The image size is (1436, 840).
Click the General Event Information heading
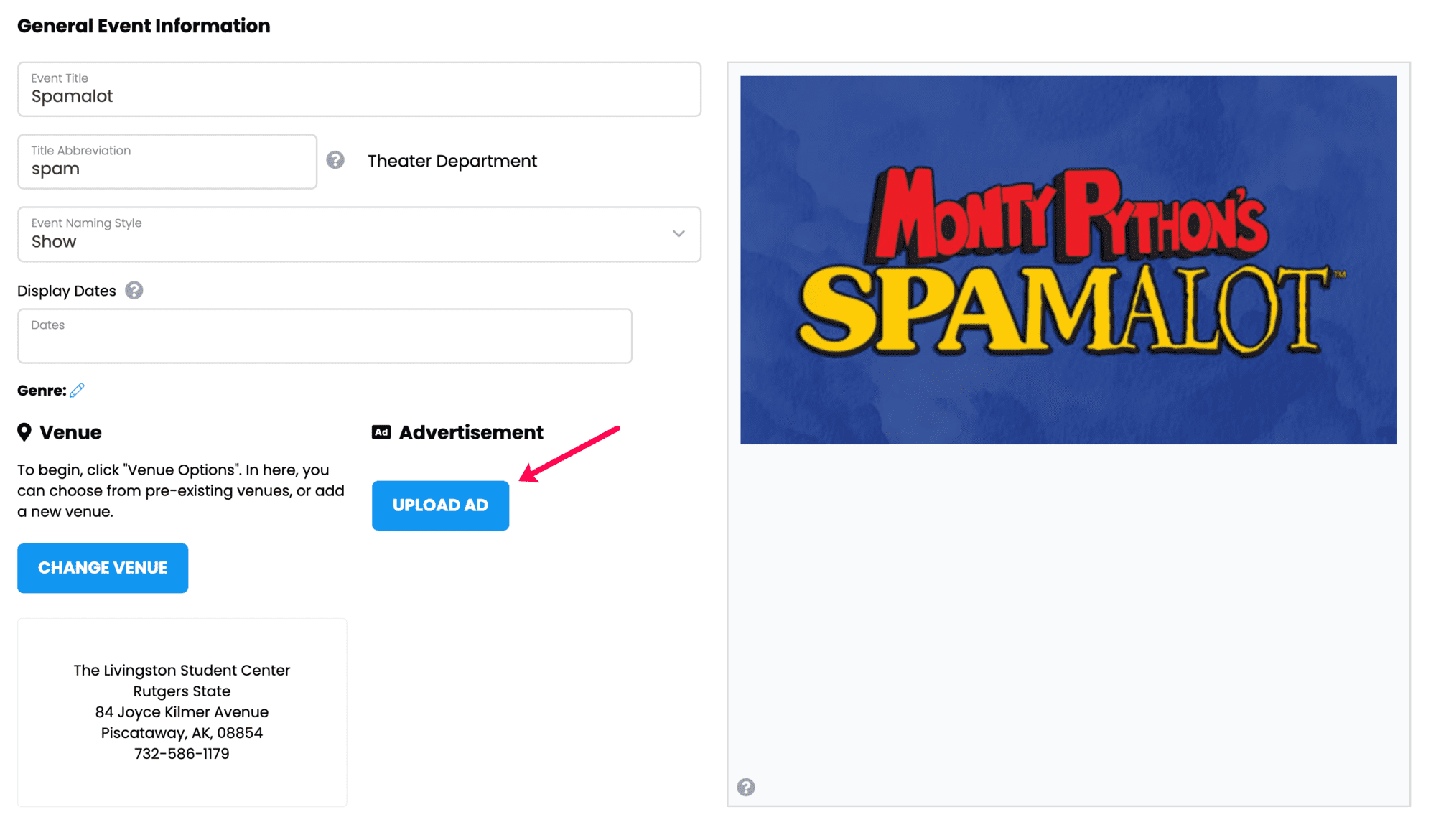point(144,26)
